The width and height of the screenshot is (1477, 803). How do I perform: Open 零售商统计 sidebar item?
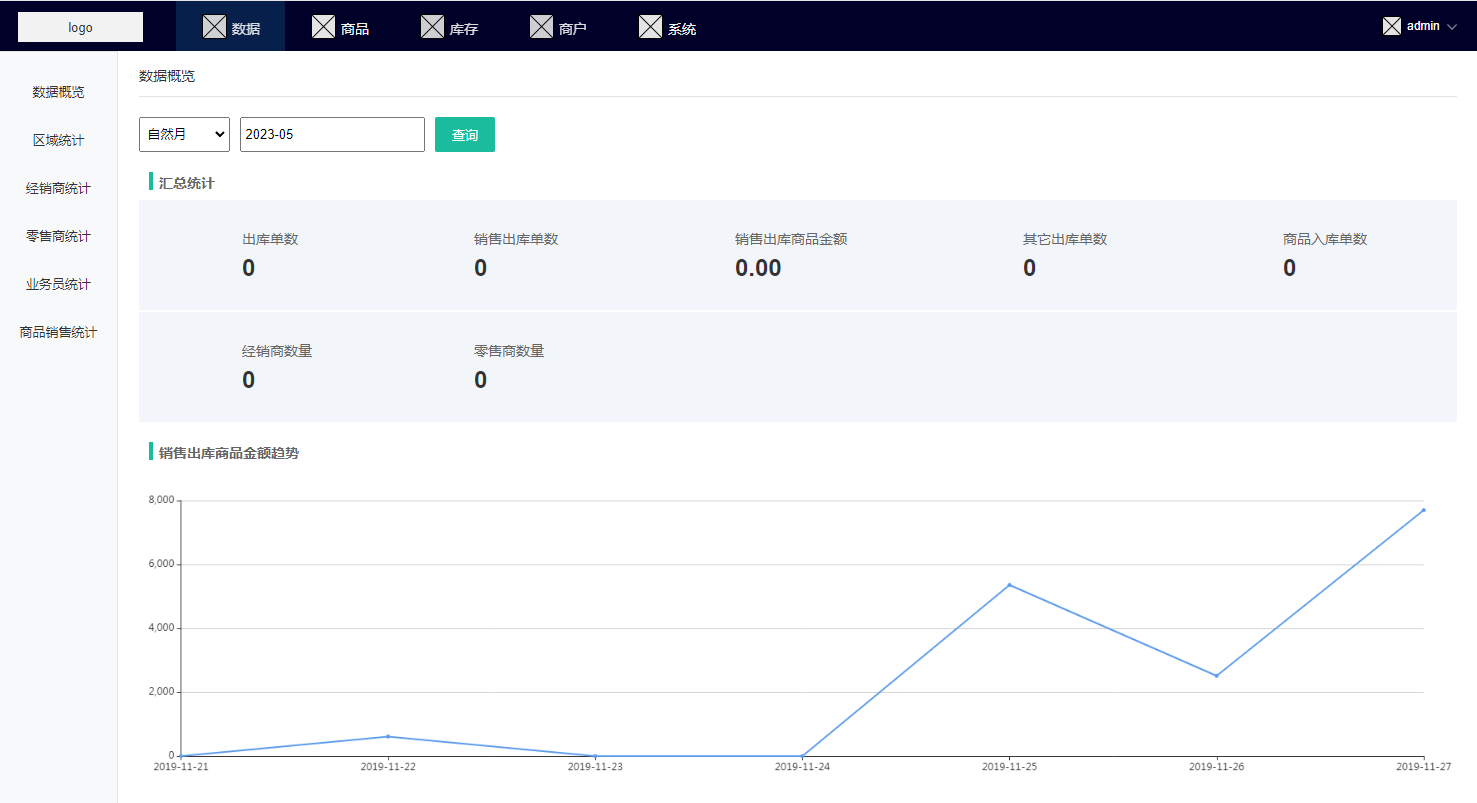coord(58,236)
